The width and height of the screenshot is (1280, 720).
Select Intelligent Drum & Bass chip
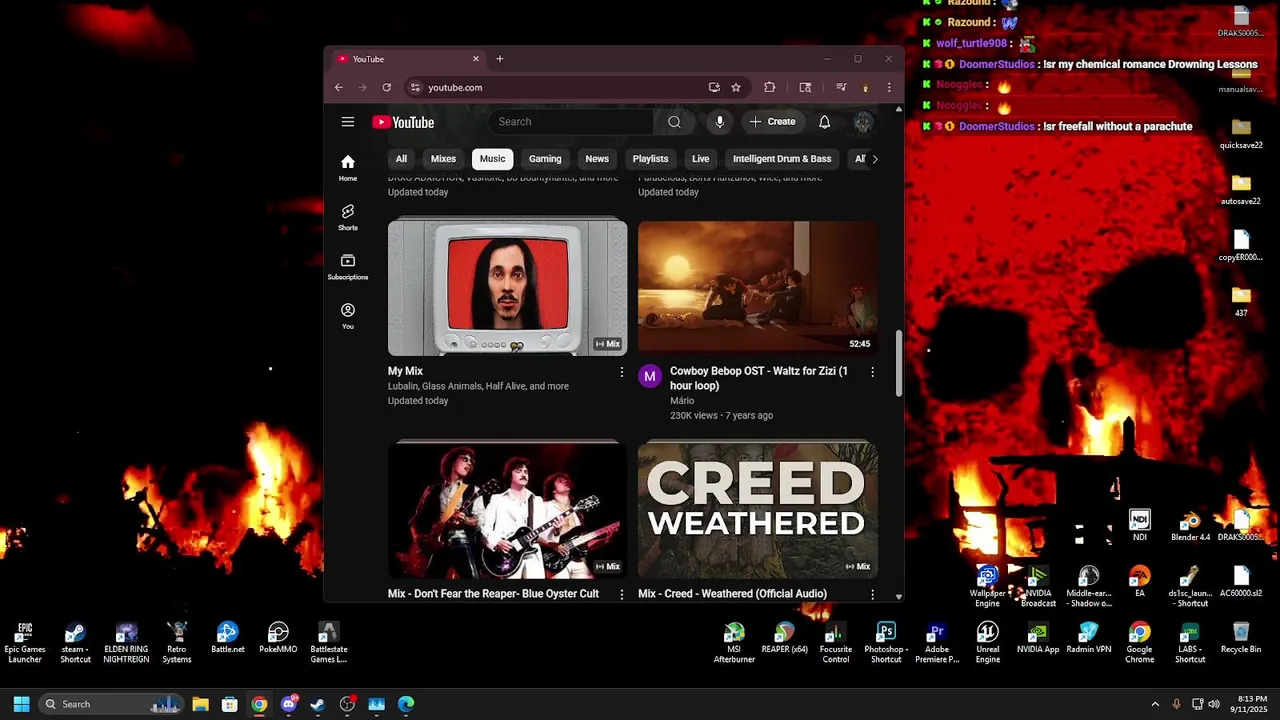point(782,159)
